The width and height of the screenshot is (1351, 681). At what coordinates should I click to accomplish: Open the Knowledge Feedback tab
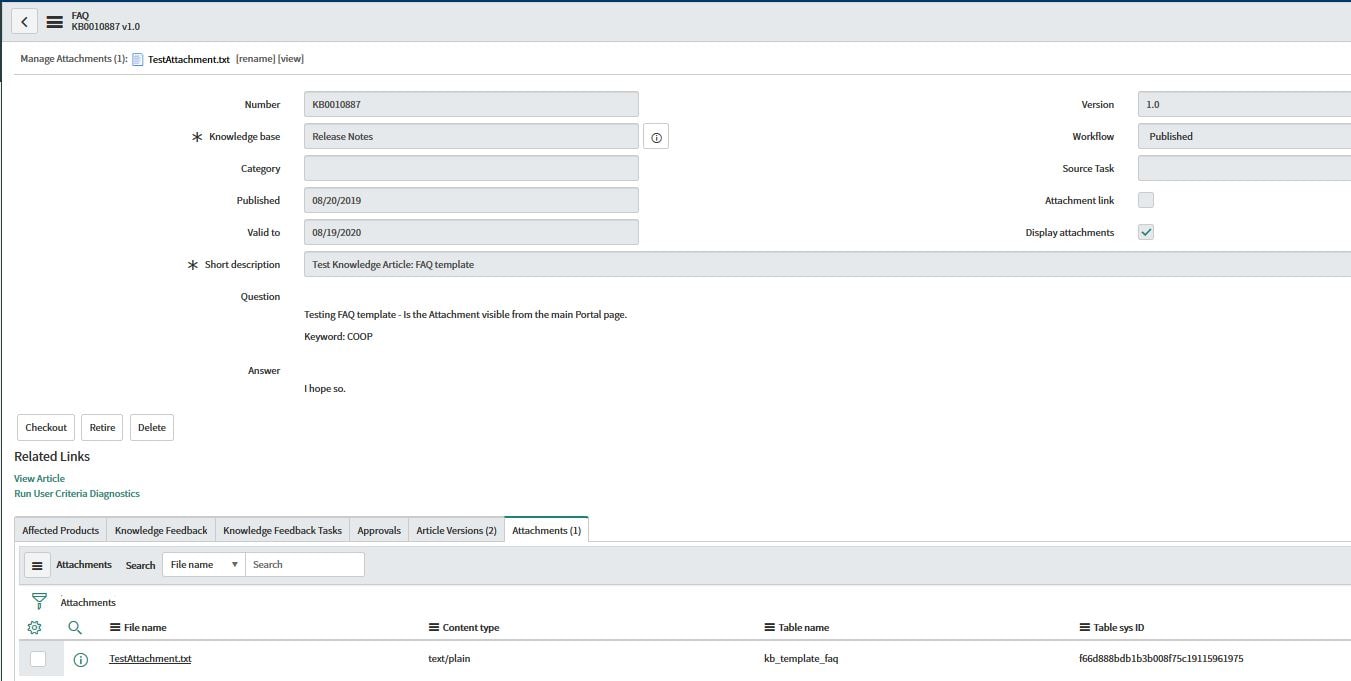click(x=161, y=530)
